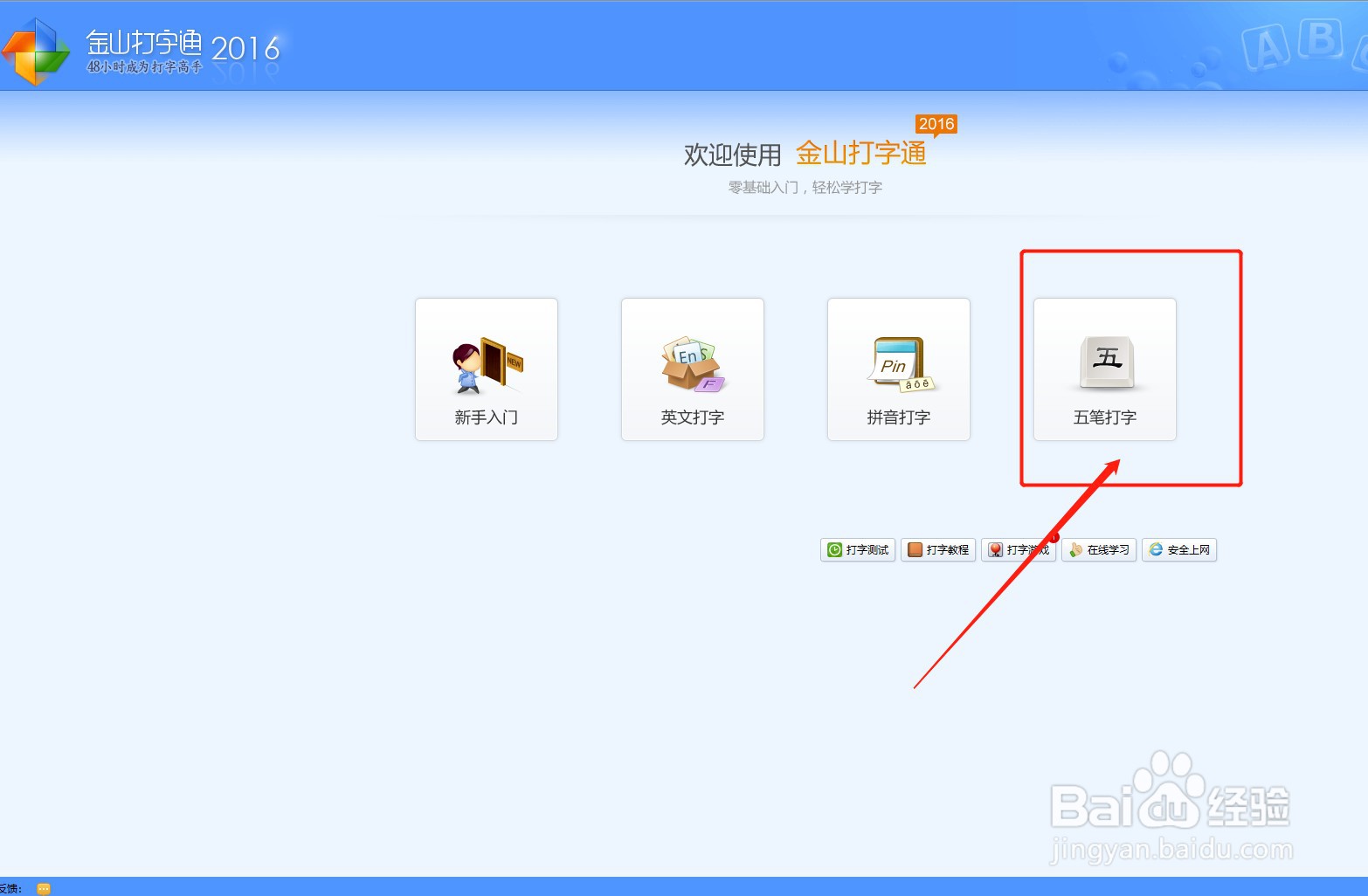Image resolution: width=1368 pixels, height=896 pixels.
Task: Open the 打字教程 typing tutorial
Action: pyautogui.click(x=938, y=549)
